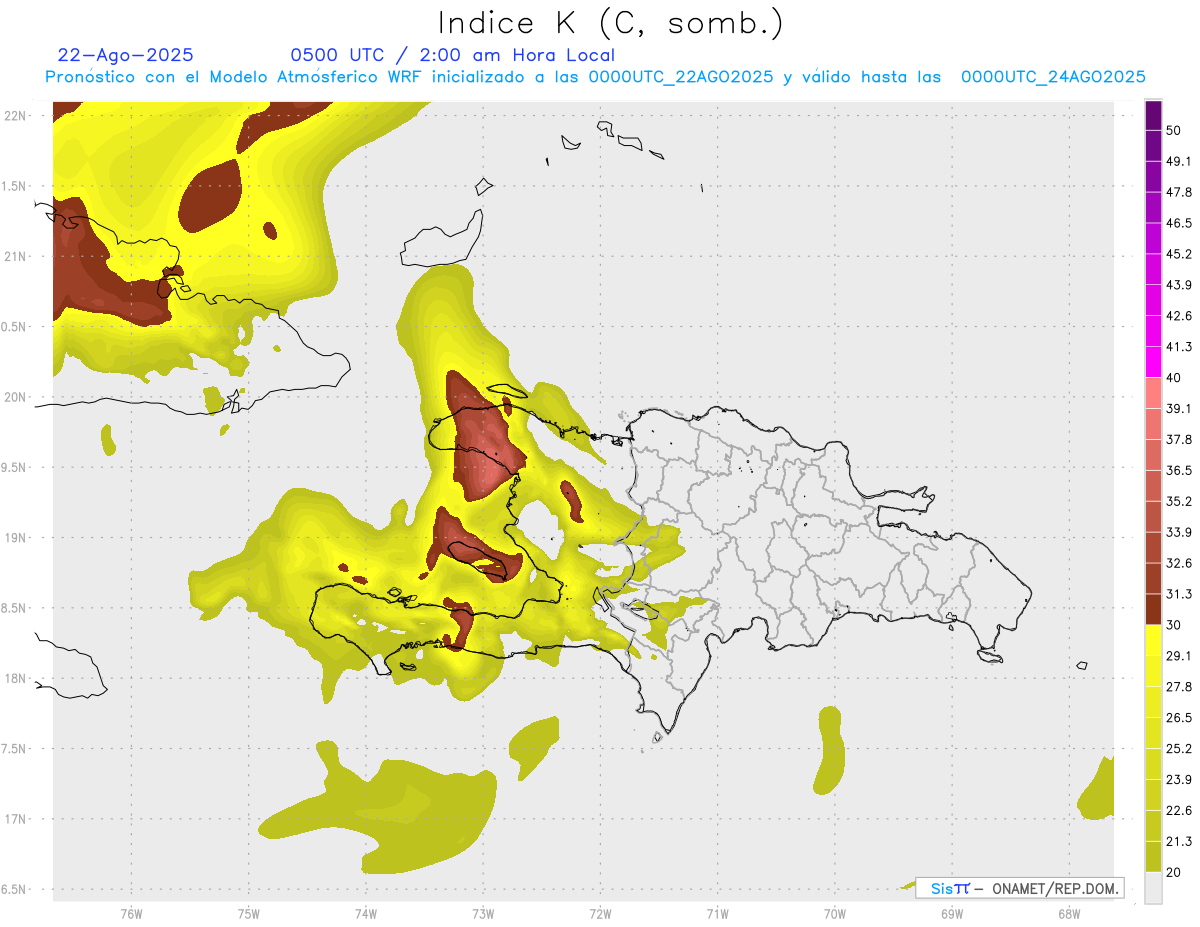The height and width of the screenshot is (927, 1200).
Task: Click the longitude label '71W'
Action: click(x=717, y=913)
